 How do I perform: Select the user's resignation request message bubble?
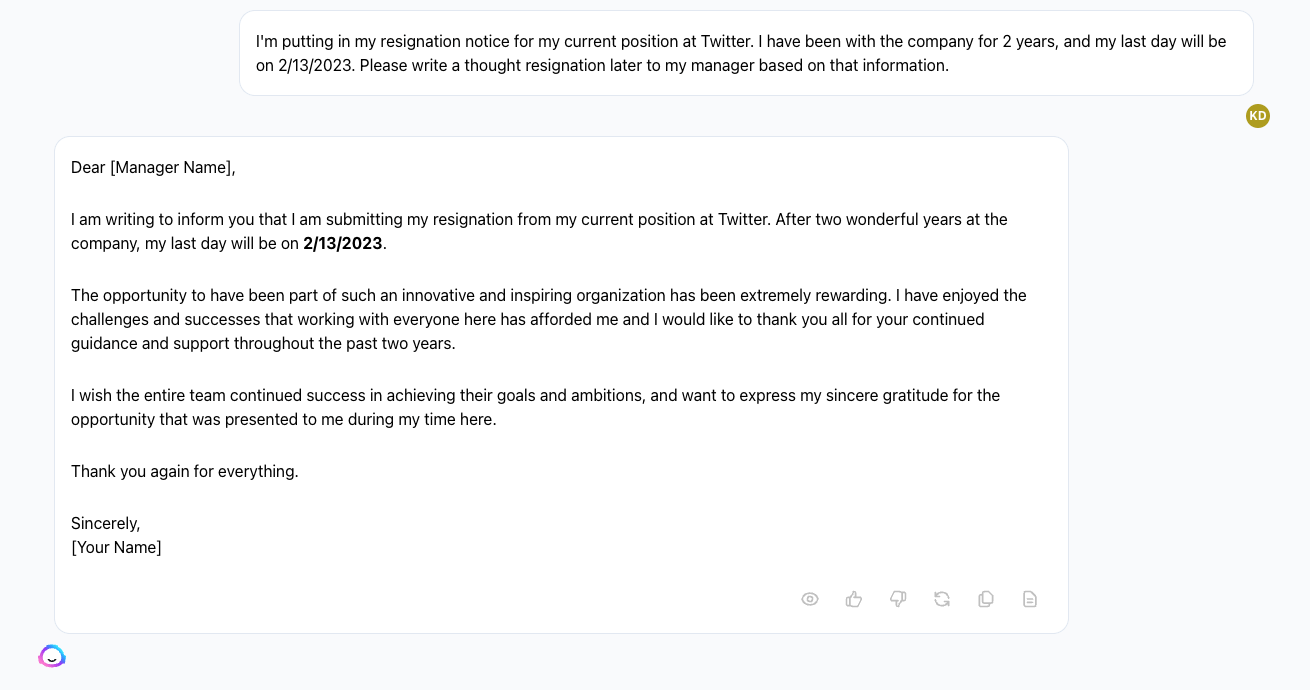point(745,52)
